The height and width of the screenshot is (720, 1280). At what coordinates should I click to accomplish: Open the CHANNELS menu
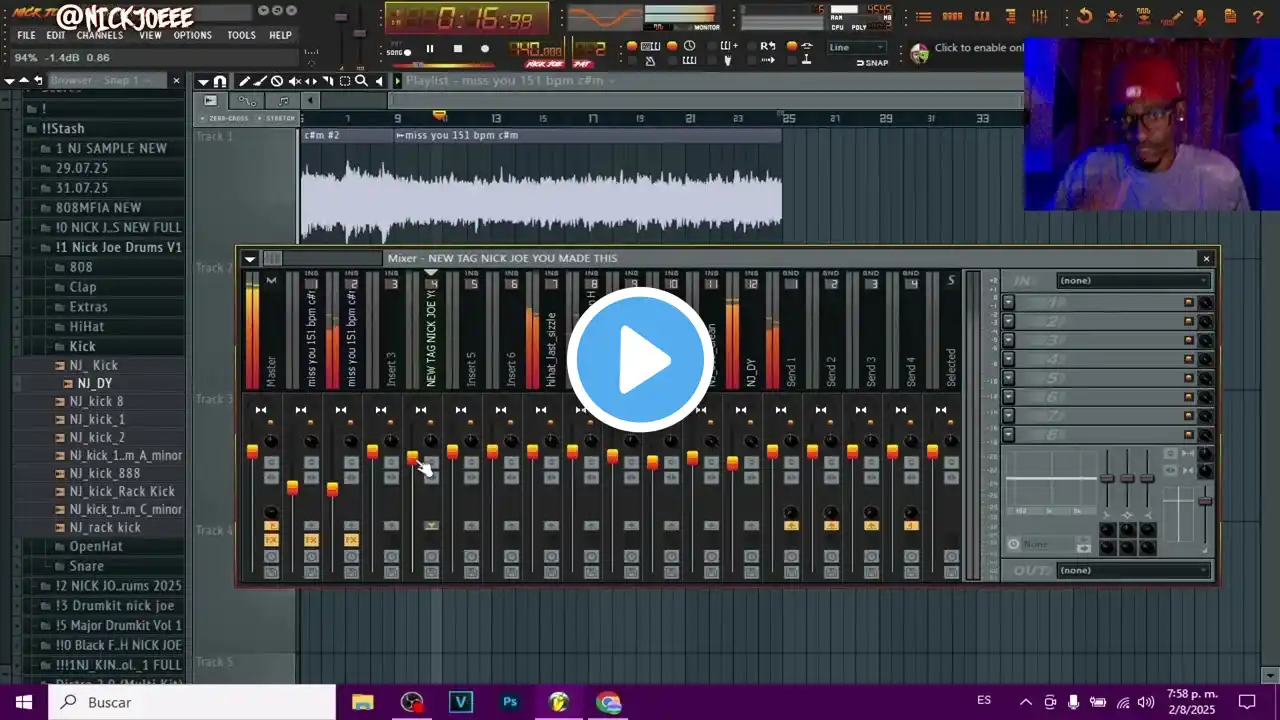tap(100, 35)
